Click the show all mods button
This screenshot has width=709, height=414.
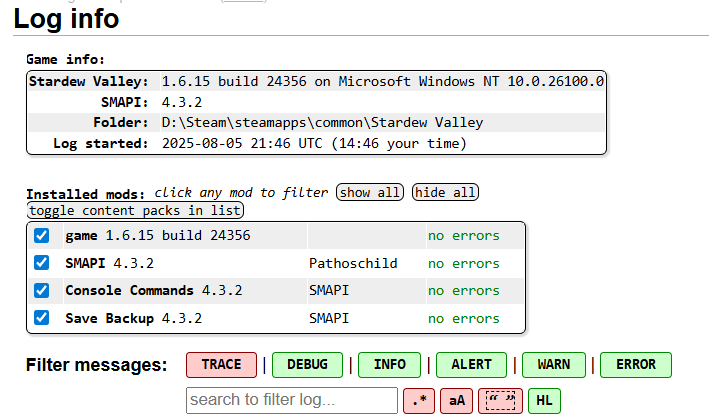pyautogui.click(x=370, y=193)
